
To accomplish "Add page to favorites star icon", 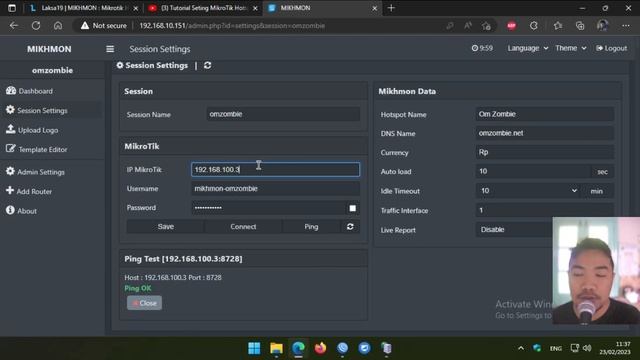I will pos(486,26).
